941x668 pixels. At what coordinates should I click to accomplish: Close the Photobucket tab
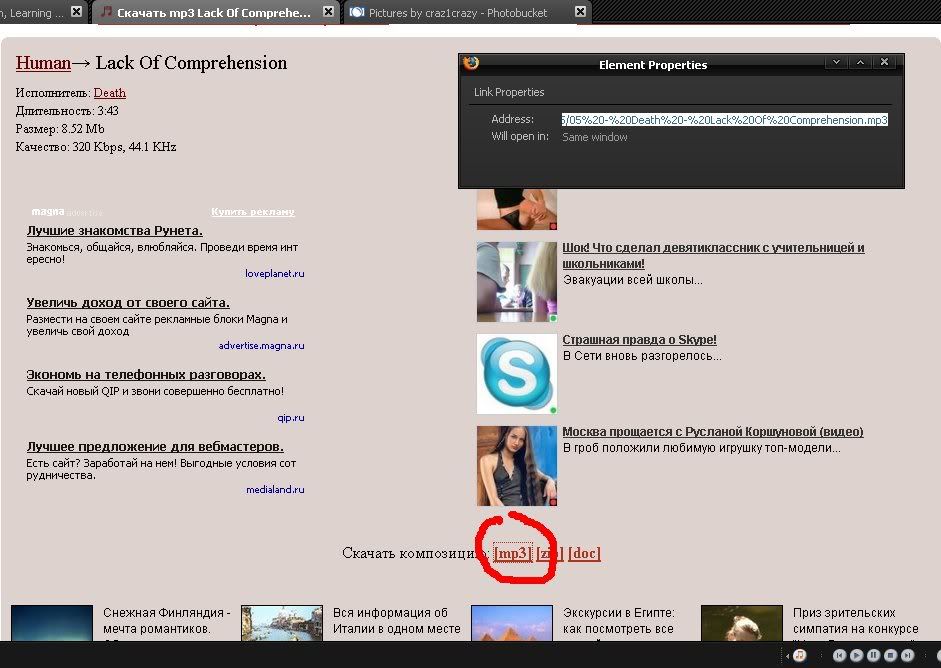click(579, 12)
